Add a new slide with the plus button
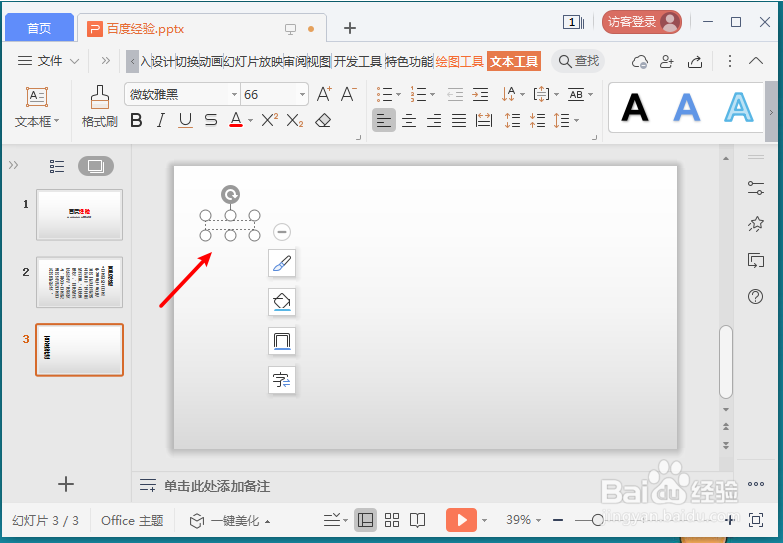Image resolution: width=783 pixels, height=543 pixels. pos(66,484)
